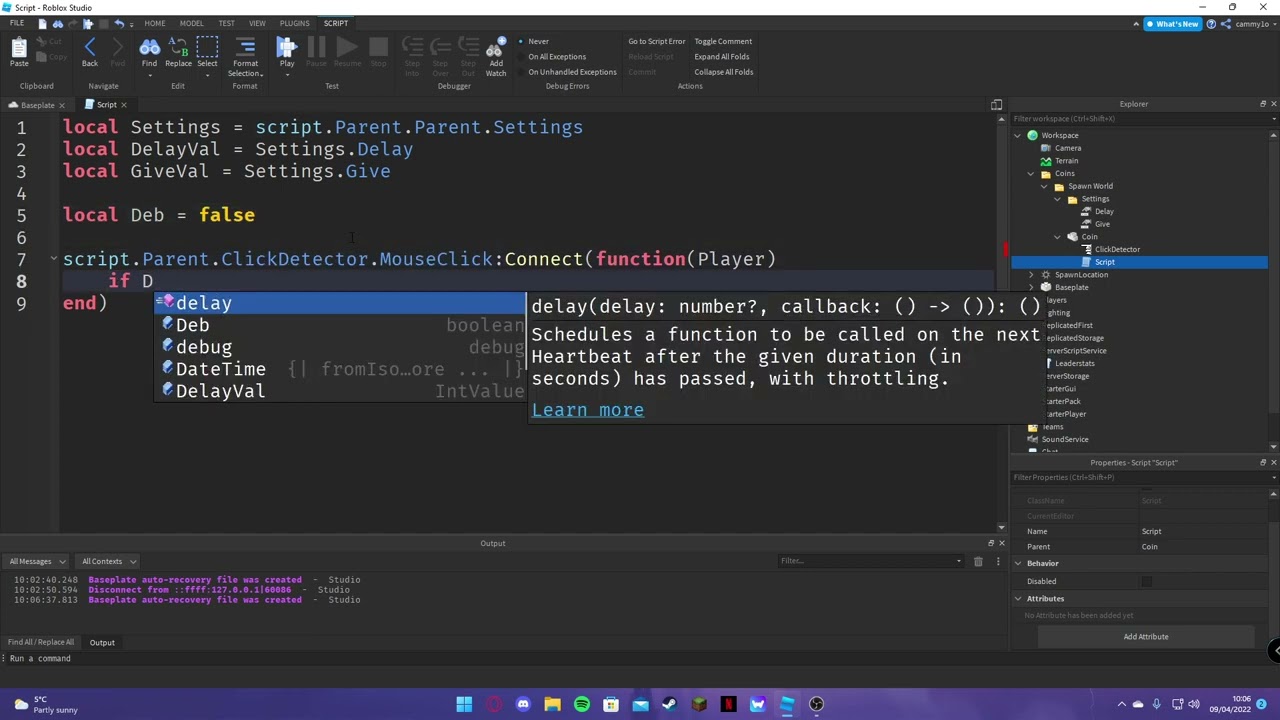Click Go to Script Error
This screenshot has width=1280, height=720.
657,41
